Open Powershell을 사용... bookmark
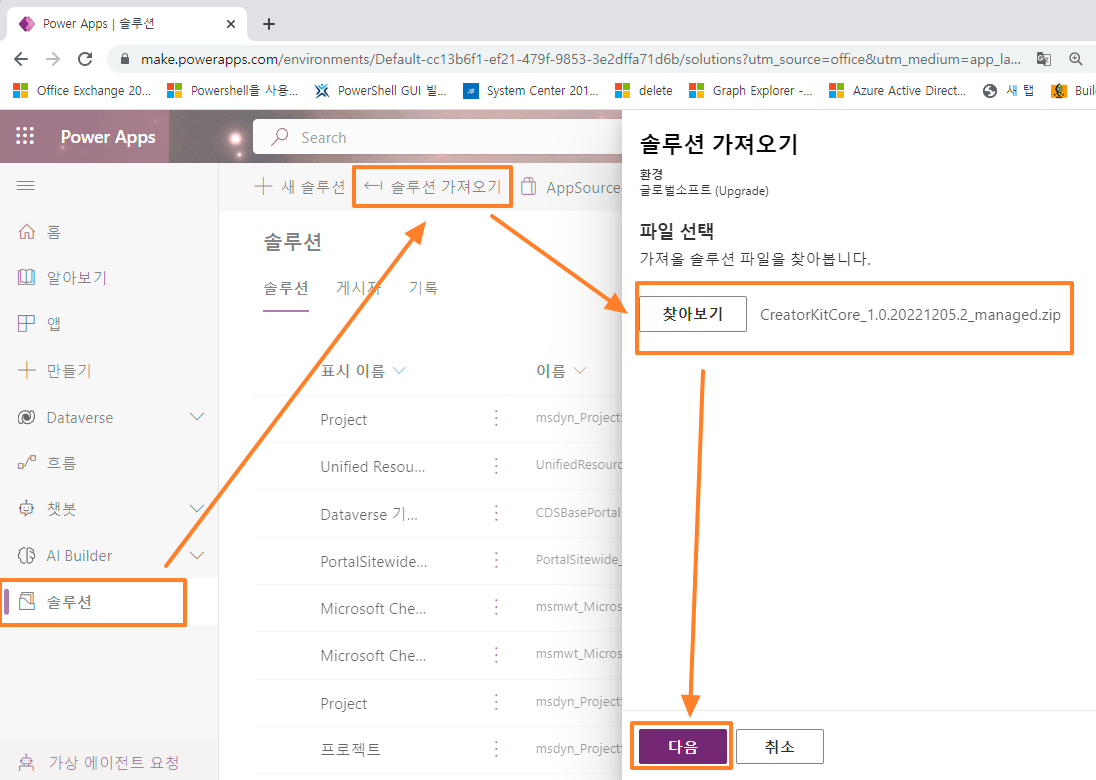 (232, 90)
